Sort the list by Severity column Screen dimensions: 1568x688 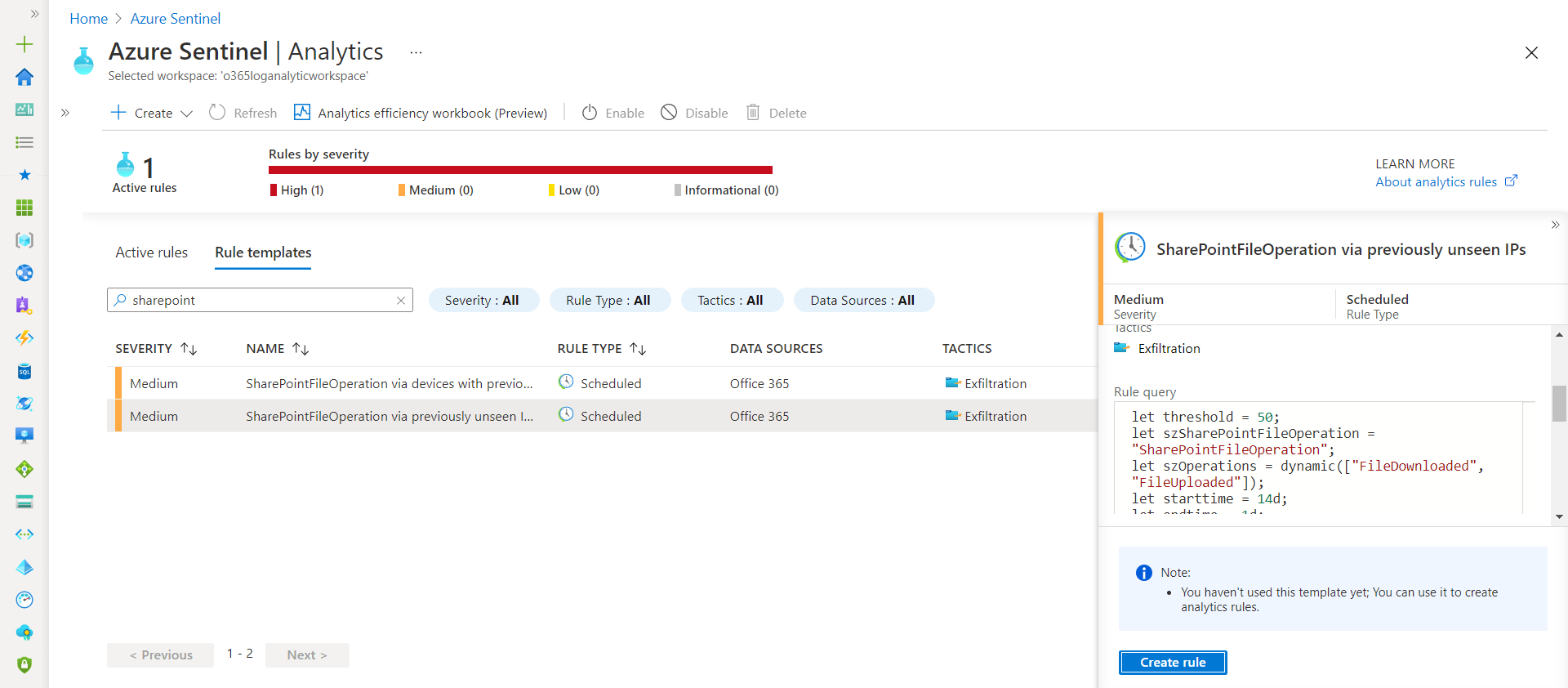[189, 349]
